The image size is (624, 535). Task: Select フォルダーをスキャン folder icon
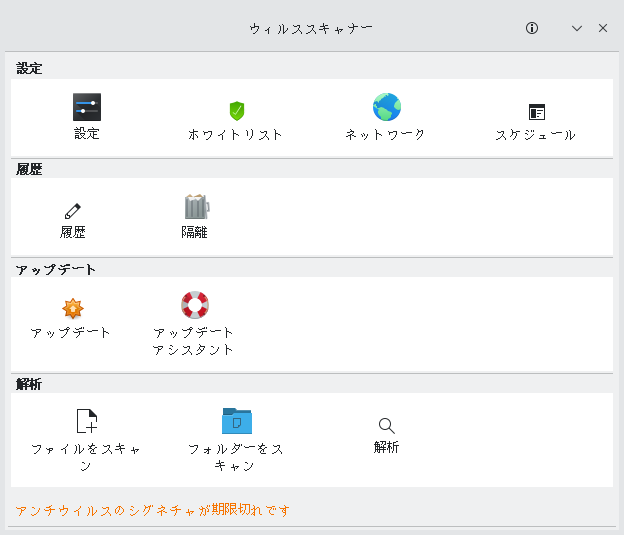click(x=237, y=421)
